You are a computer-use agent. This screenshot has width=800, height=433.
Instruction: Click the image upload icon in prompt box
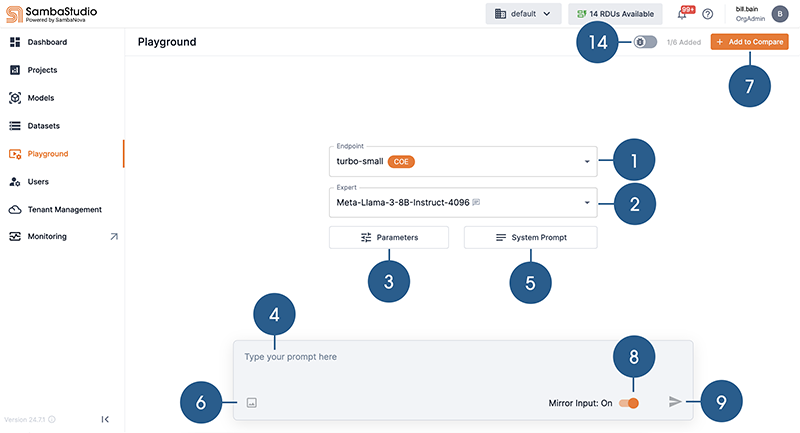pos(252,402)
